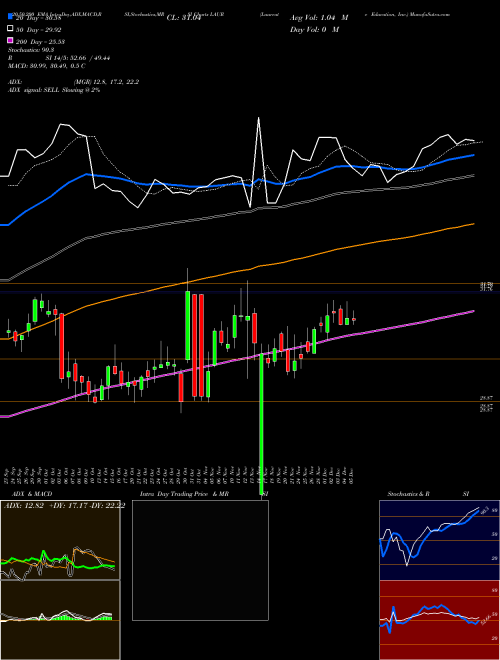This screenshot has width=500, height=660.
Task: Click the 'Avg Vol: 1.04 M' label
Action: click(x=319, y=18)
